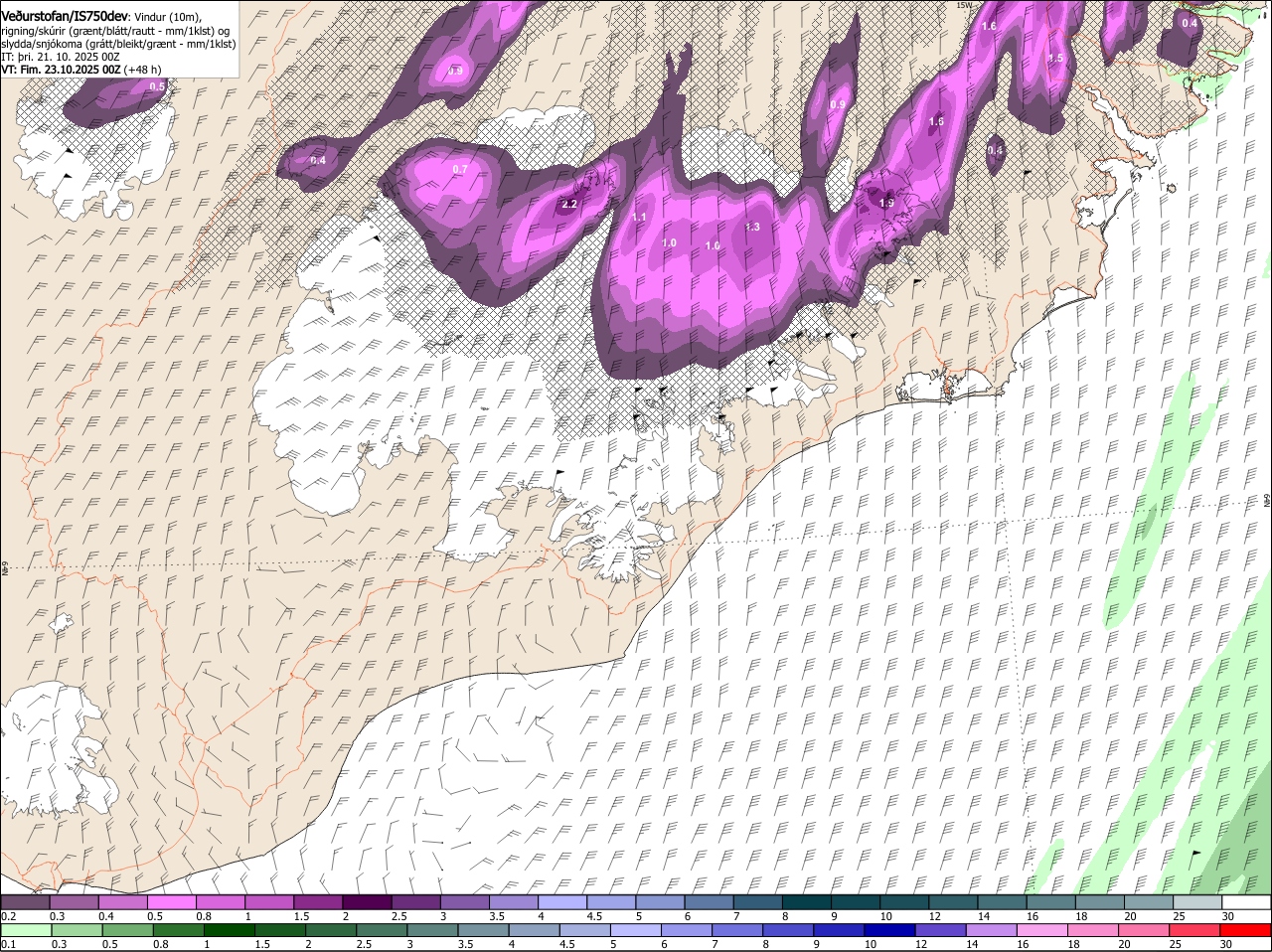
Task: Select lower legend swatch labeled 6
Action: coord(688,930)
